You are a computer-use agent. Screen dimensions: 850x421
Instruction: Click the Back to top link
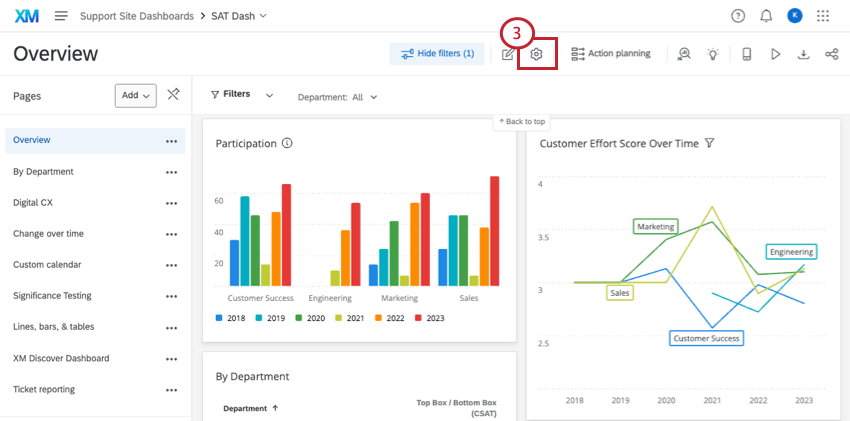point(522,121)
